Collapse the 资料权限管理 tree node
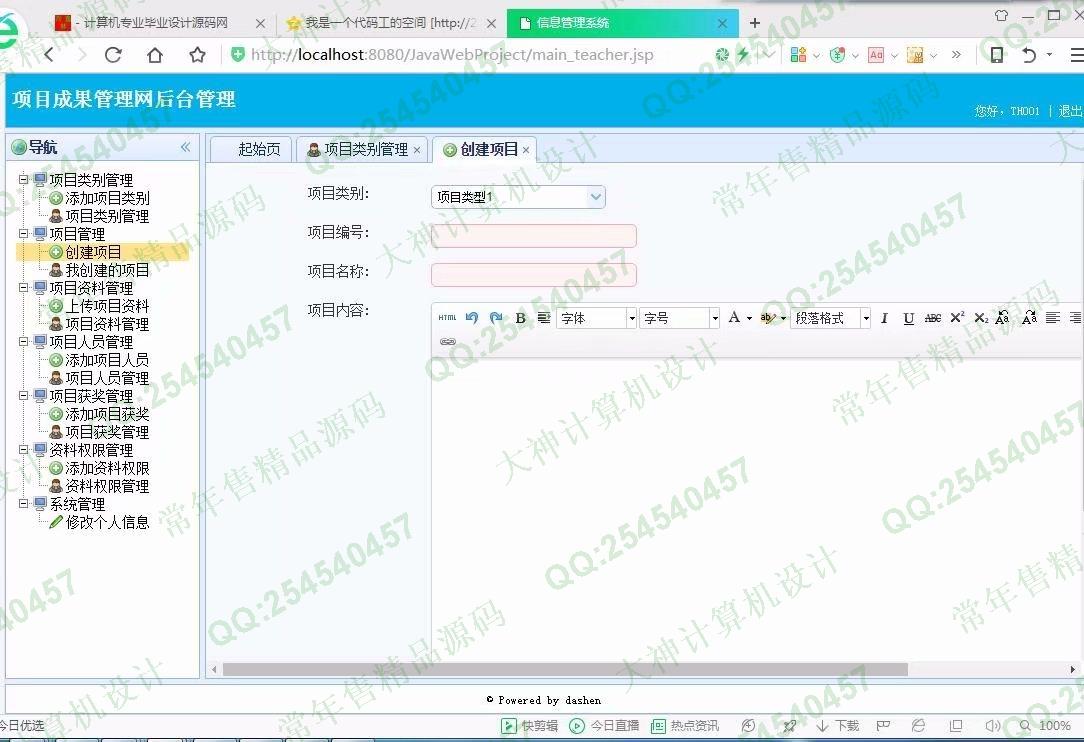 coord(24,449)
